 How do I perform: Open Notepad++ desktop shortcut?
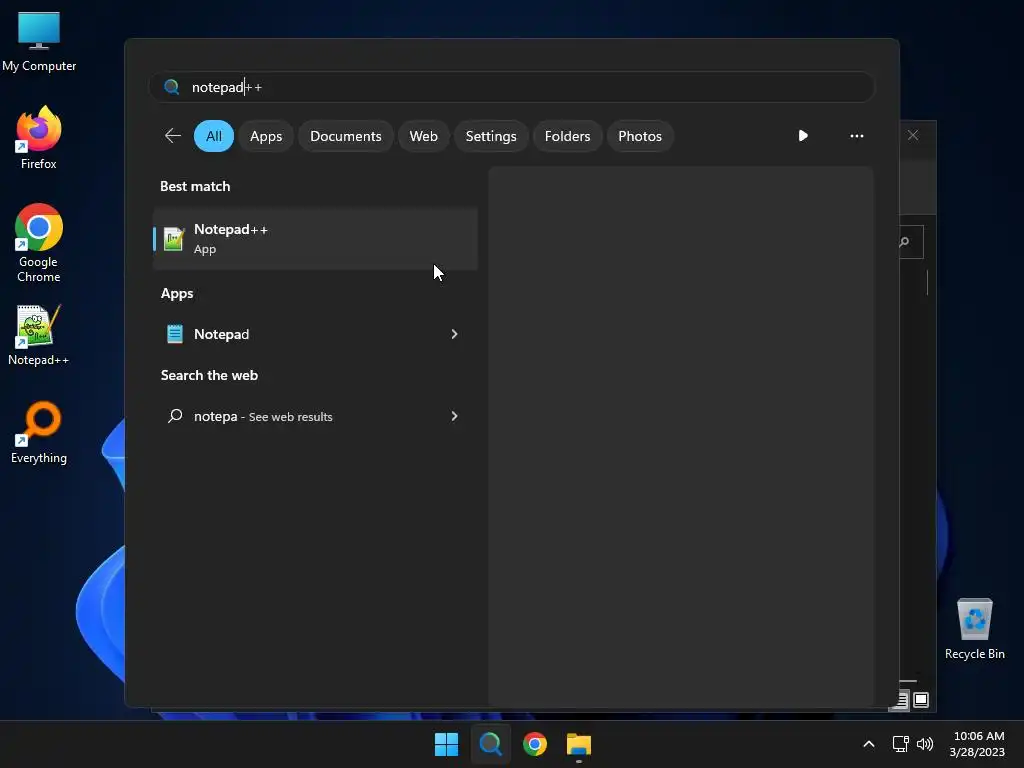point(39,335)
